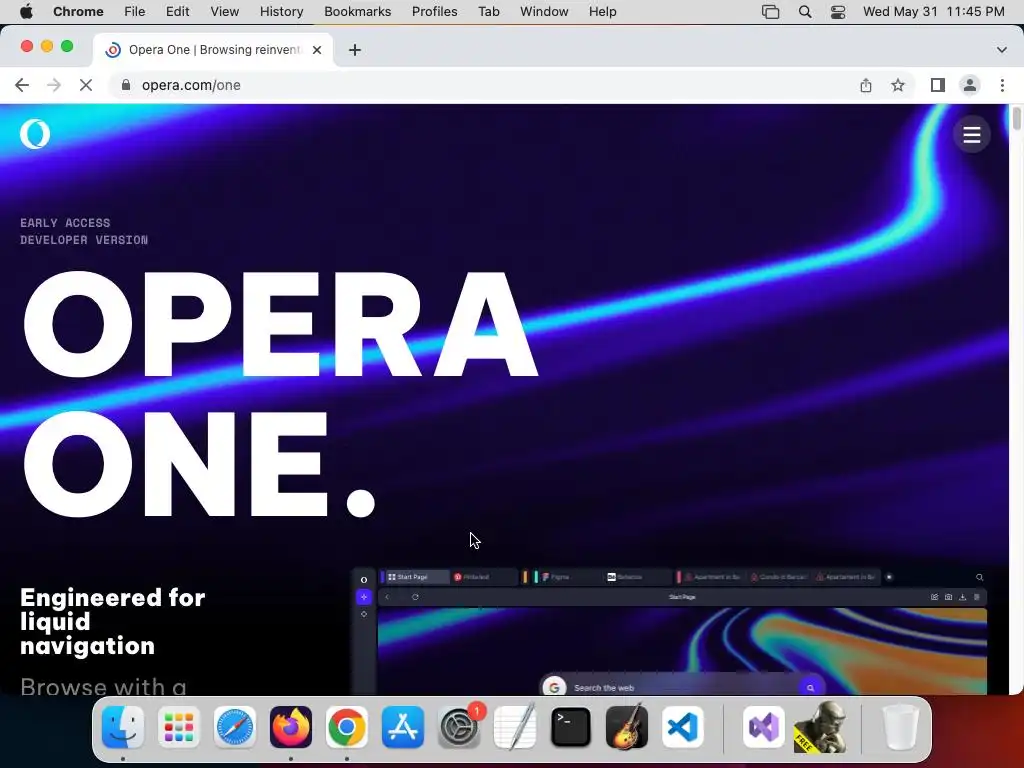1024x768 pixels.
Task: Open Control Center in the menu bar
Action: coord(838,12)
